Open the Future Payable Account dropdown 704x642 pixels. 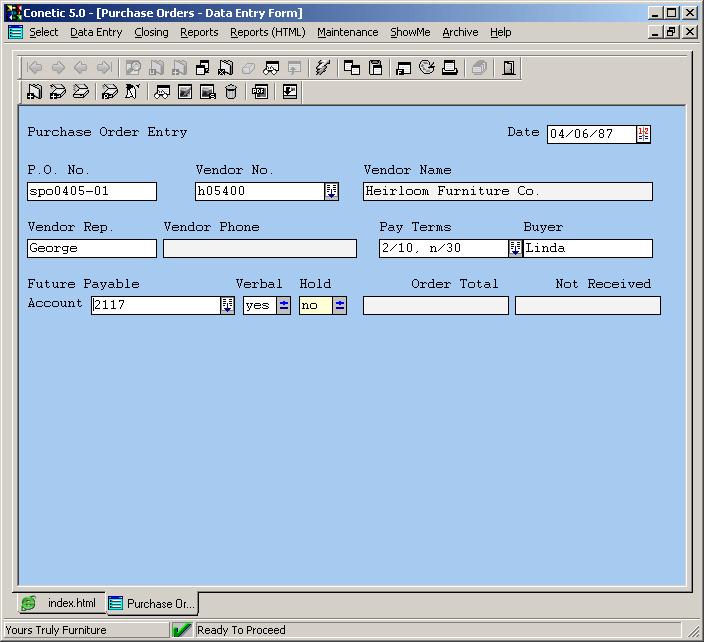pos(228,306)
